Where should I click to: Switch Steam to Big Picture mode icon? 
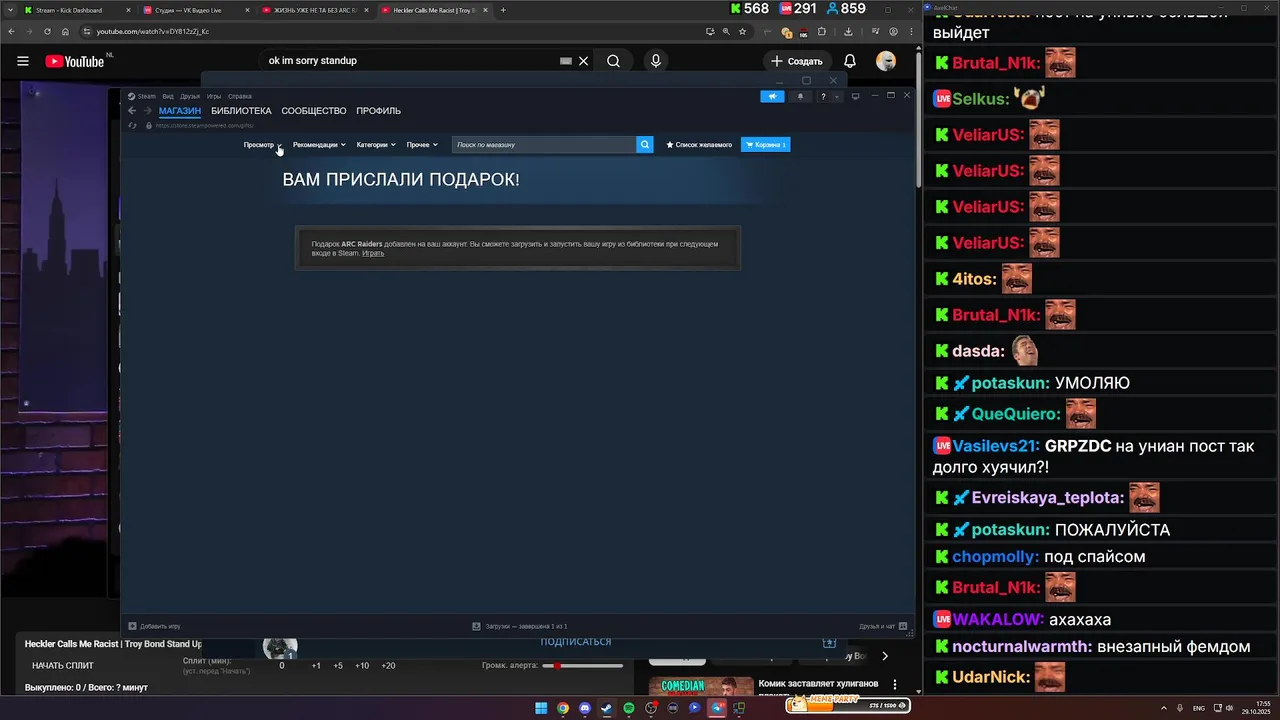[x=856, y=96]
